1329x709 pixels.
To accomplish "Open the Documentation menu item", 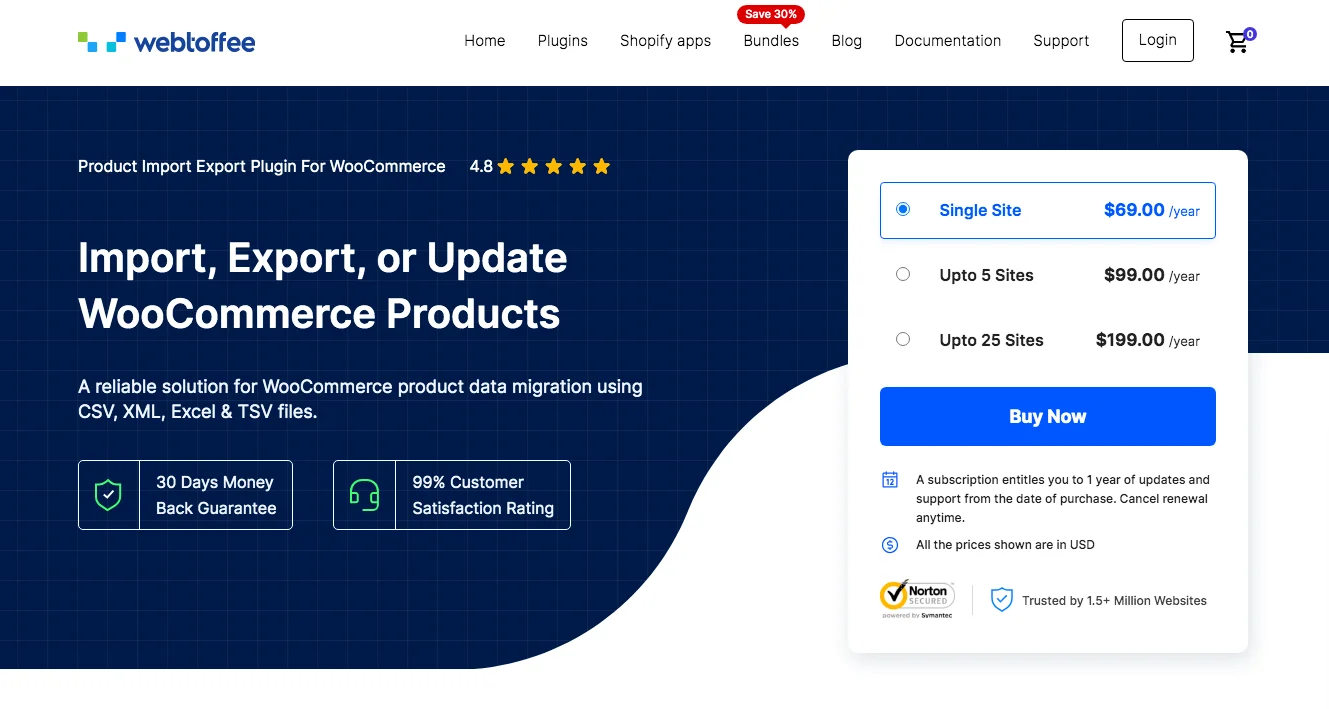I will 948,41.
